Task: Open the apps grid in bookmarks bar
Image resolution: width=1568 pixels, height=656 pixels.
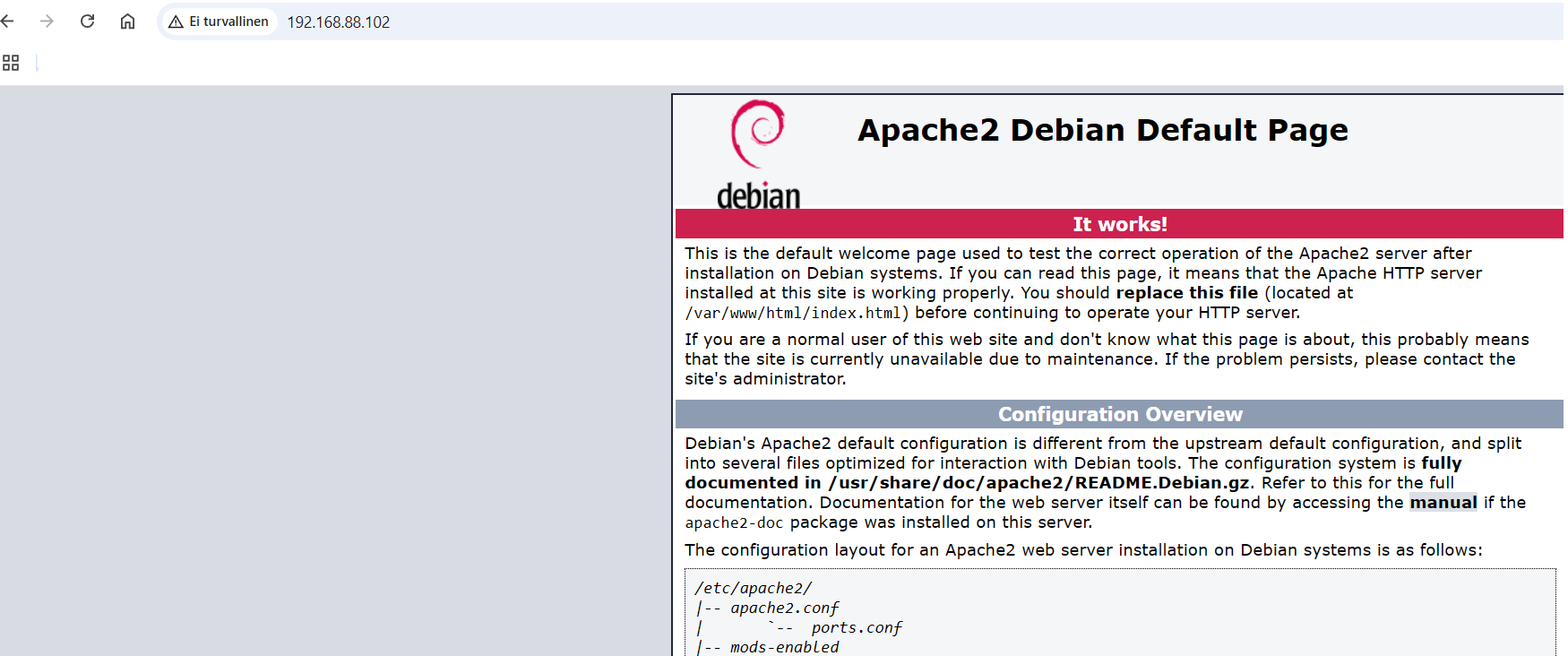Action: click(x=11, y=63)
